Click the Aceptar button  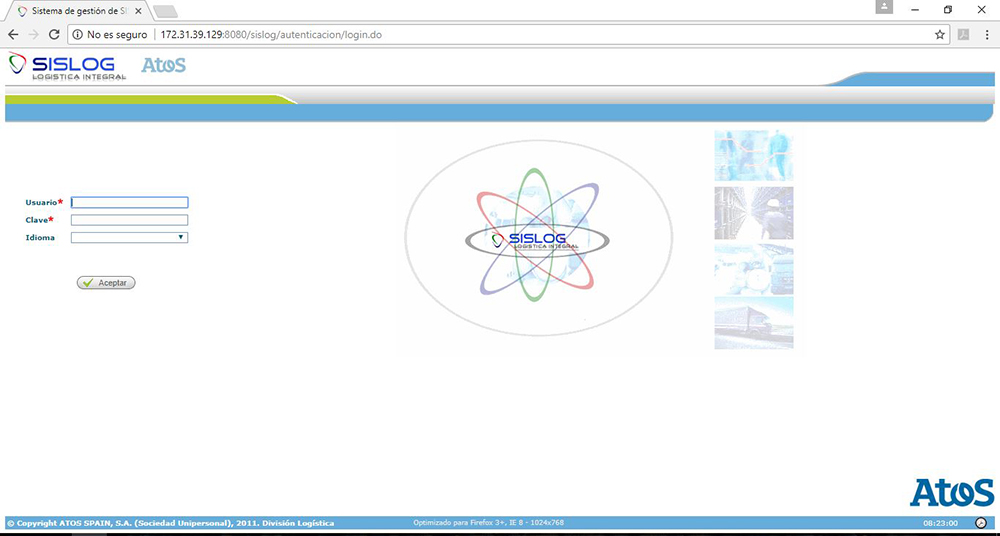click(106, 283)
